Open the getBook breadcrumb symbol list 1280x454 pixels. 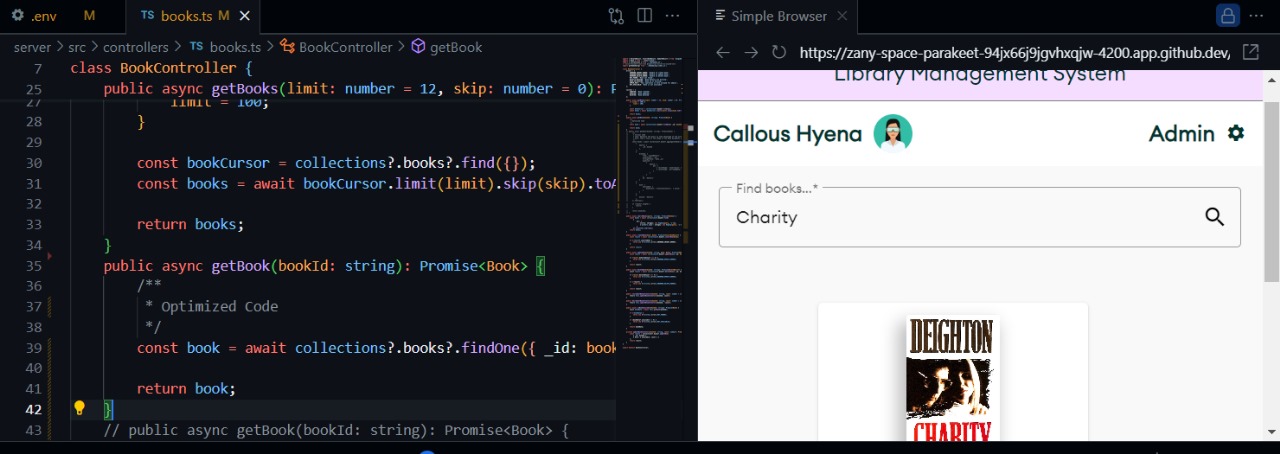[x=455, y=47]
